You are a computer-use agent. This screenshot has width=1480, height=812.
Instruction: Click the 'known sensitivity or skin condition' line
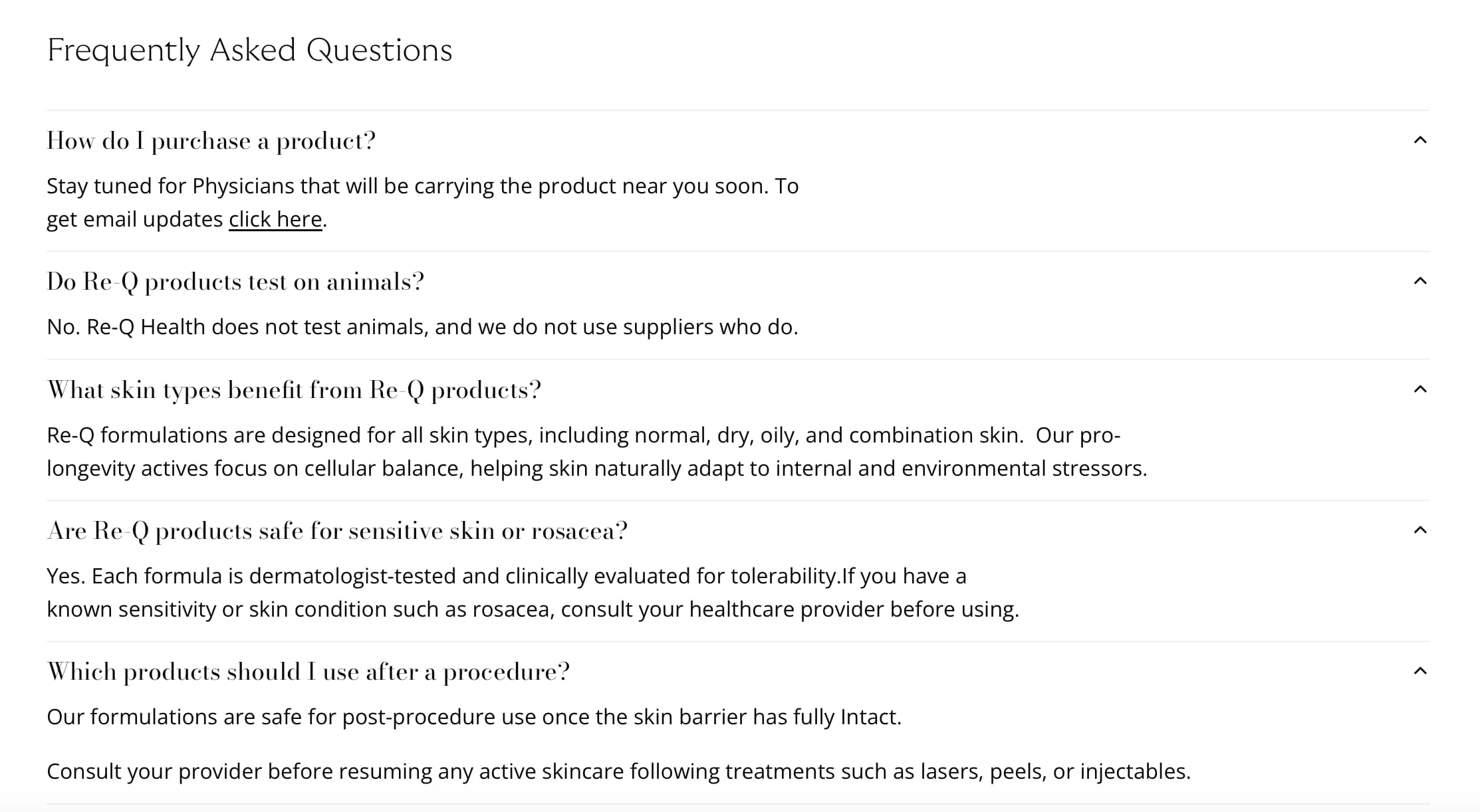533,609
